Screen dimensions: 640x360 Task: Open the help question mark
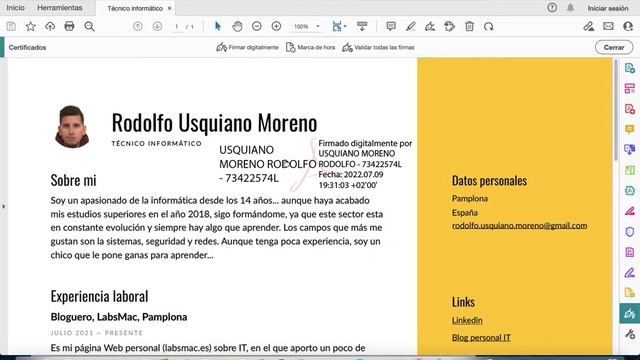coord(552,8)
